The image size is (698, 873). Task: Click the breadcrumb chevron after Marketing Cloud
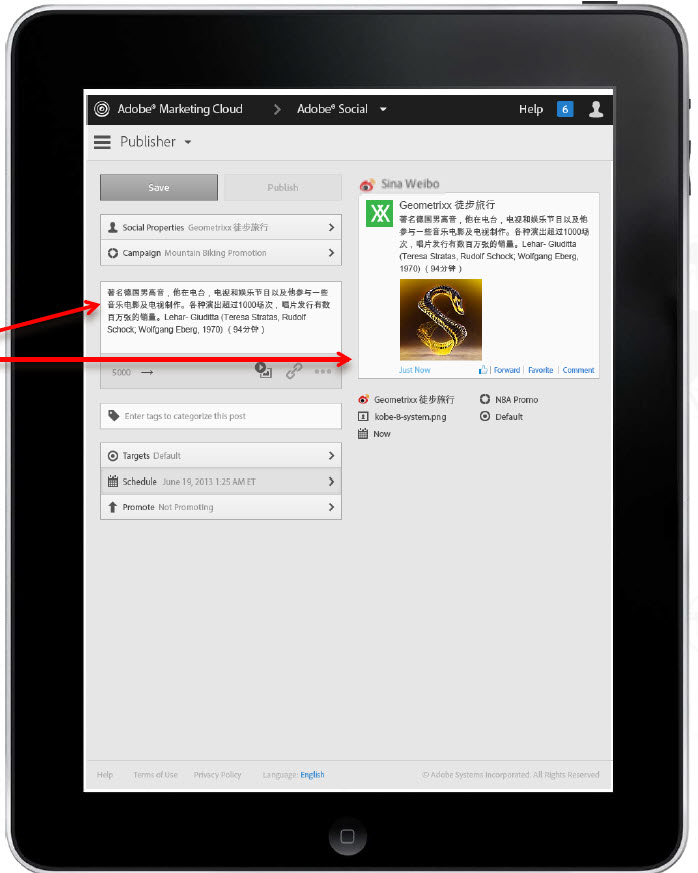click(x=277, y=109)
